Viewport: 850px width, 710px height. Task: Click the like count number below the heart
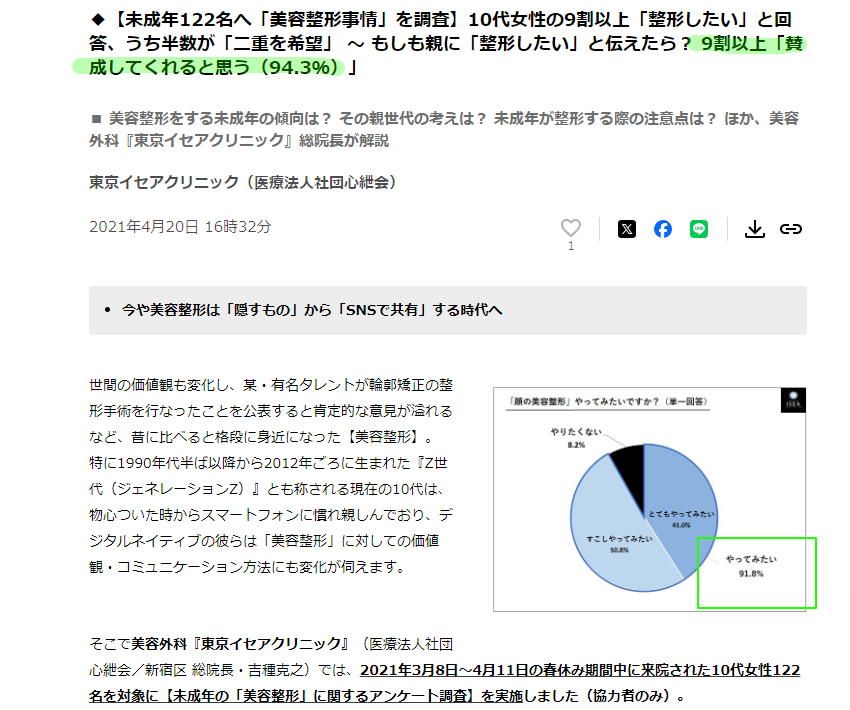[571, 246]
